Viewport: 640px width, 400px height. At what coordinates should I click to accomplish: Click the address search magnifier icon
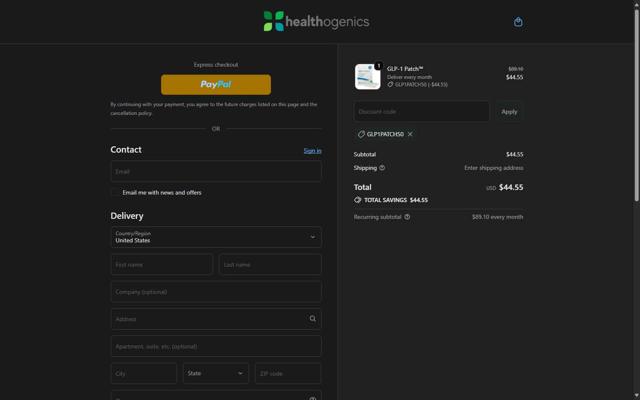point(313,319)
